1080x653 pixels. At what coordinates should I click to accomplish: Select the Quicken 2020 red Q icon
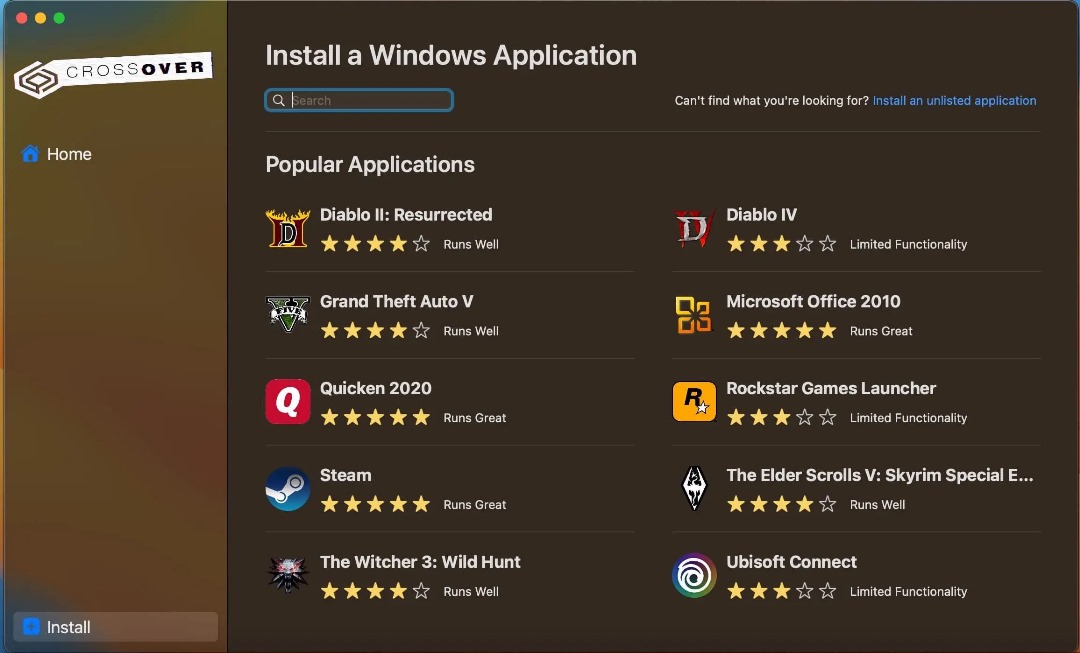(x=288, y=402)
